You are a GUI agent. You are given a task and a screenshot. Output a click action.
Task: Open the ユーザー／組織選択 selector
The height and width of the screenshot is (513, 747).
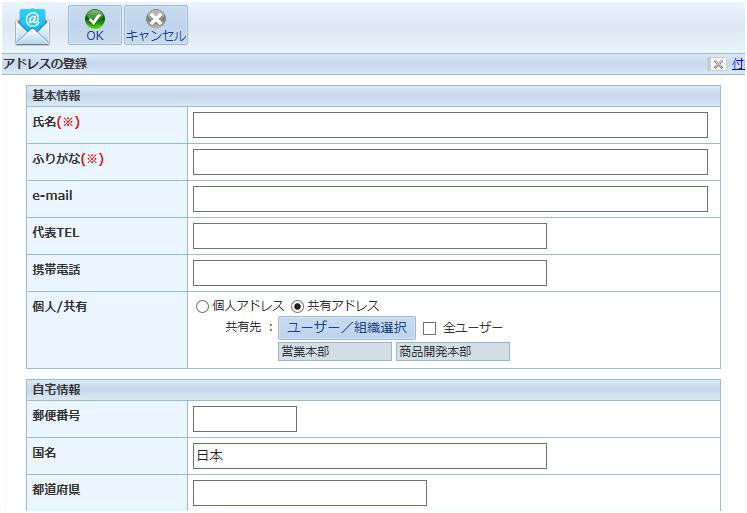pyautogui.click(x=346, y=328)
